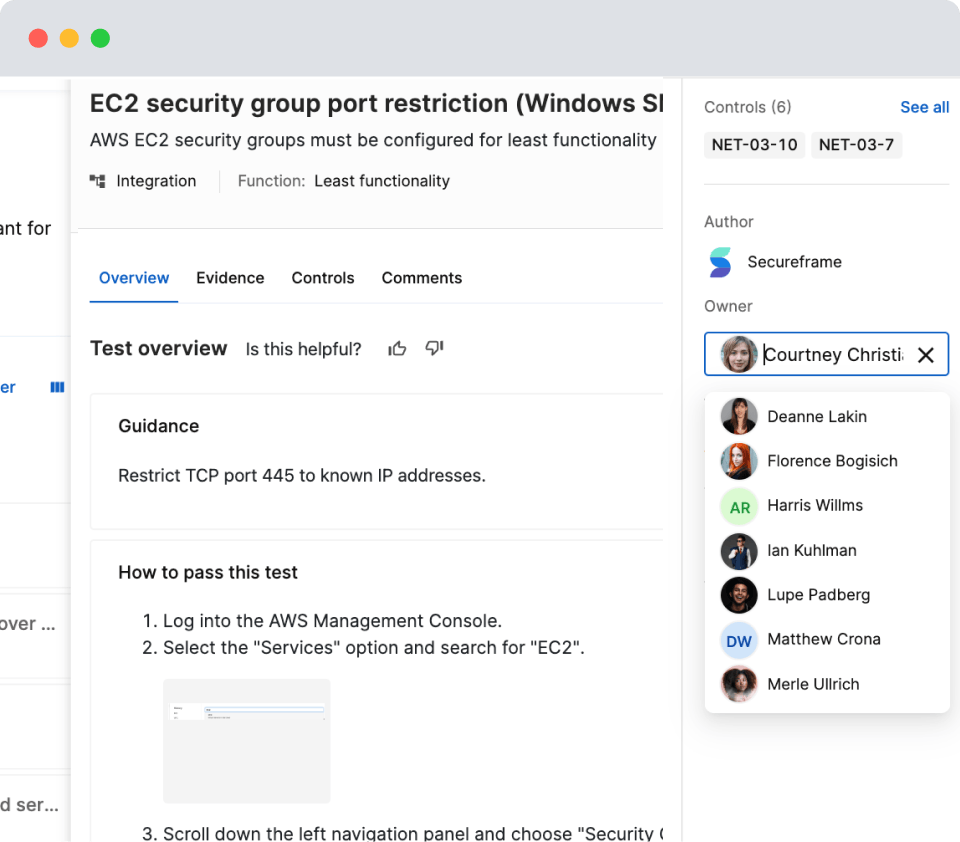This screenshot has width=960, height=842.
Task: Choose Lupe Padberg as owner
Action: pyautogui.click(x=818, y=595)
